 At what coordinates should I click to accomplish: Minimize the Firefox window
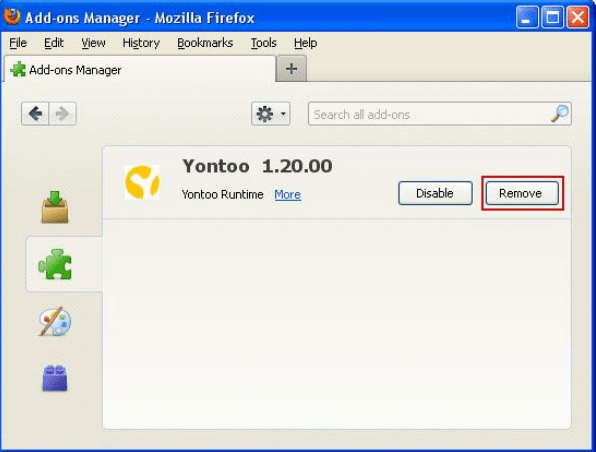pyautogui.click(x=527, y=17)
